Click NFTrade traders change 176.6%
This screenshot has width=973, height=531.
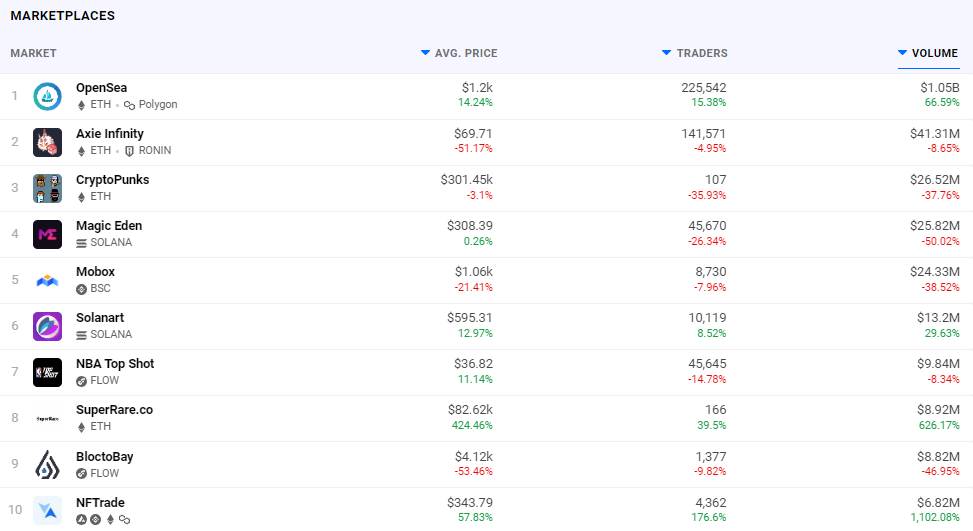[x=709, y=517]
